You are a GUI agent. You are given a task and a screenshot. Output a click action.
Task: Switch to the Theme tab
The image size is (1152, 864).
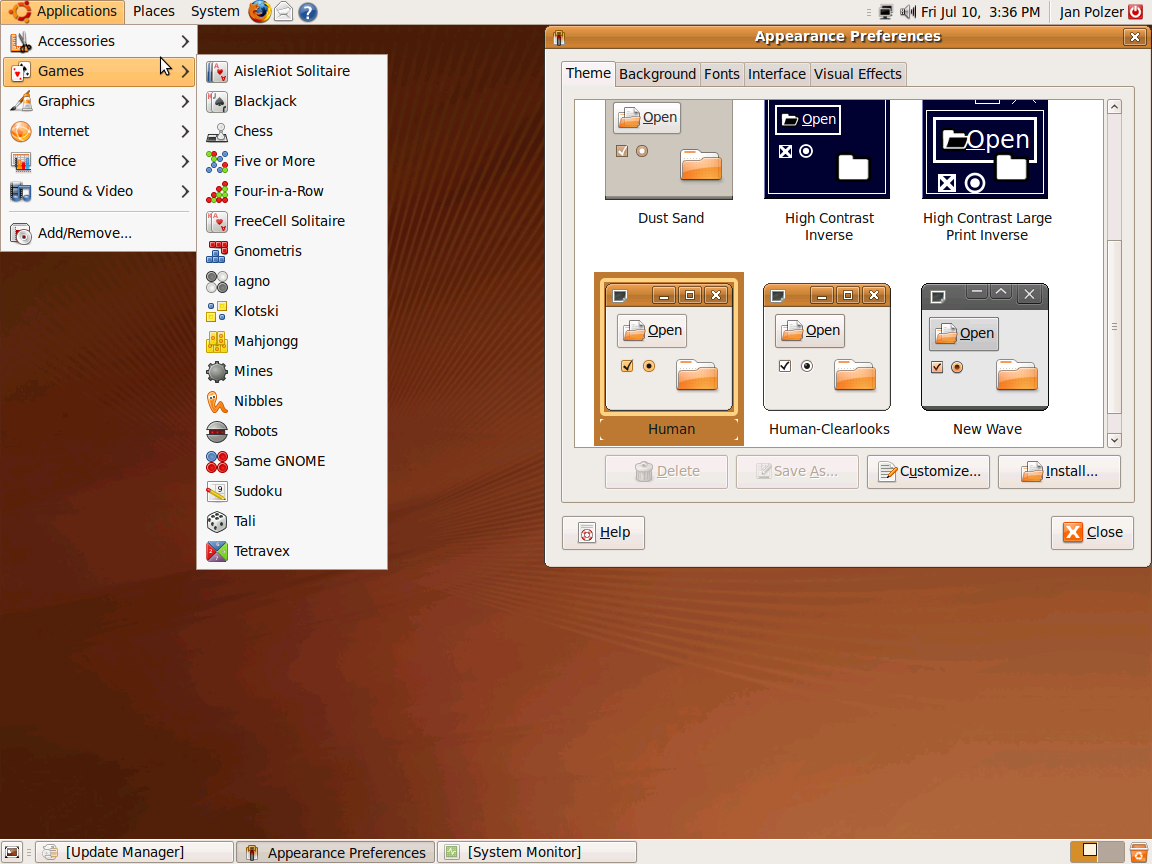point(588,73)
